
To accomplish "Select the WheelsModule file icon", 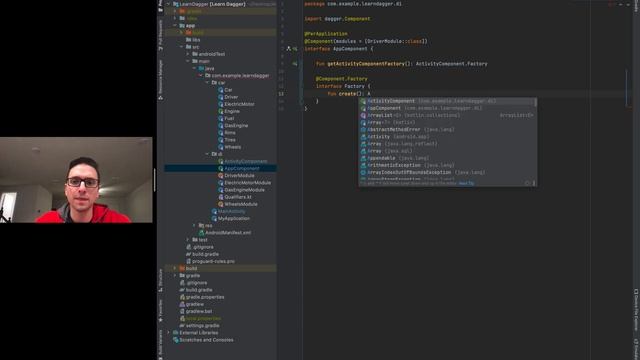I will (220, 204).
